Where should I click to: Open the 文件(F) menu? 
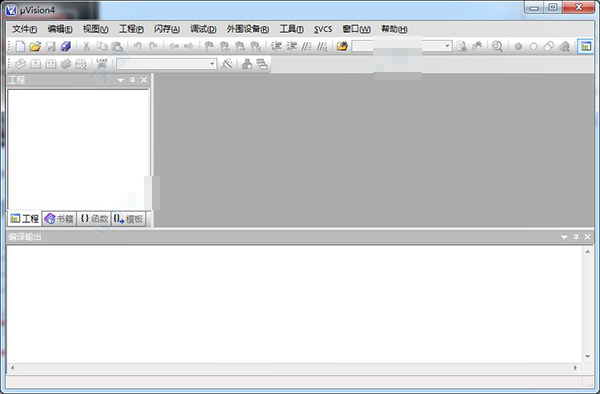point(25,29)
